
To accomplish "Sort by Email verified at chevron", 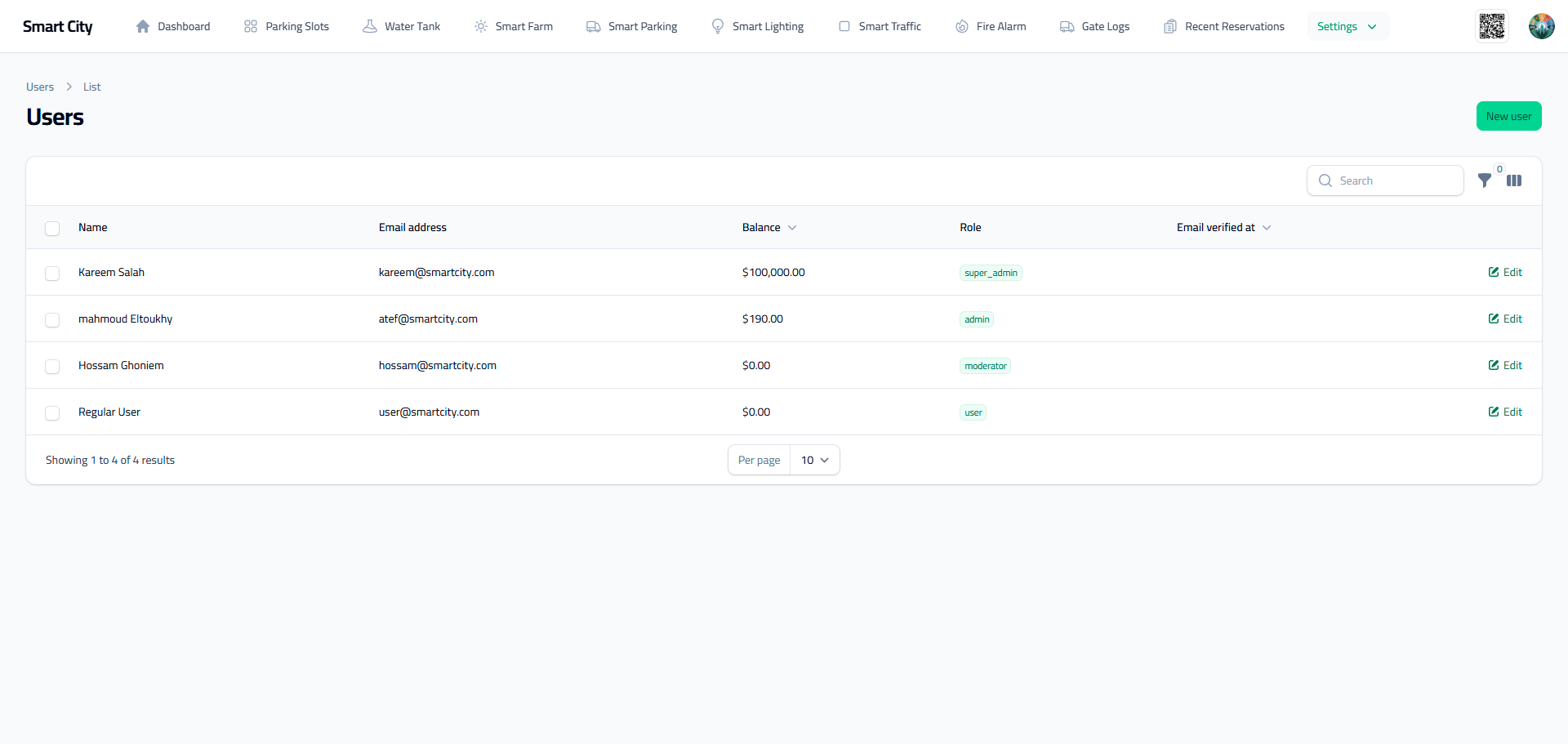I will (x=1267, y=228).
